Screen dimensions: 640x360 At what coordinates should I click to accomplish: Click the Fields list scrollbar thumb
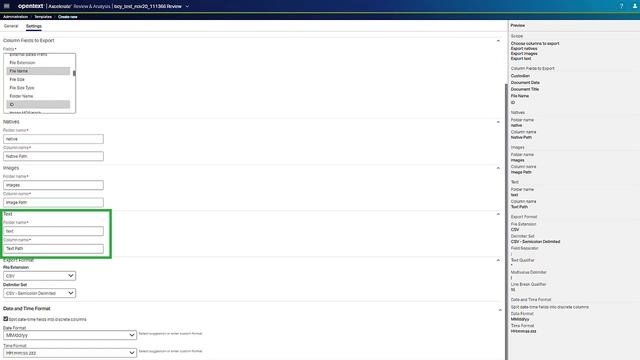pyautogui.click(x=74, y=73)
